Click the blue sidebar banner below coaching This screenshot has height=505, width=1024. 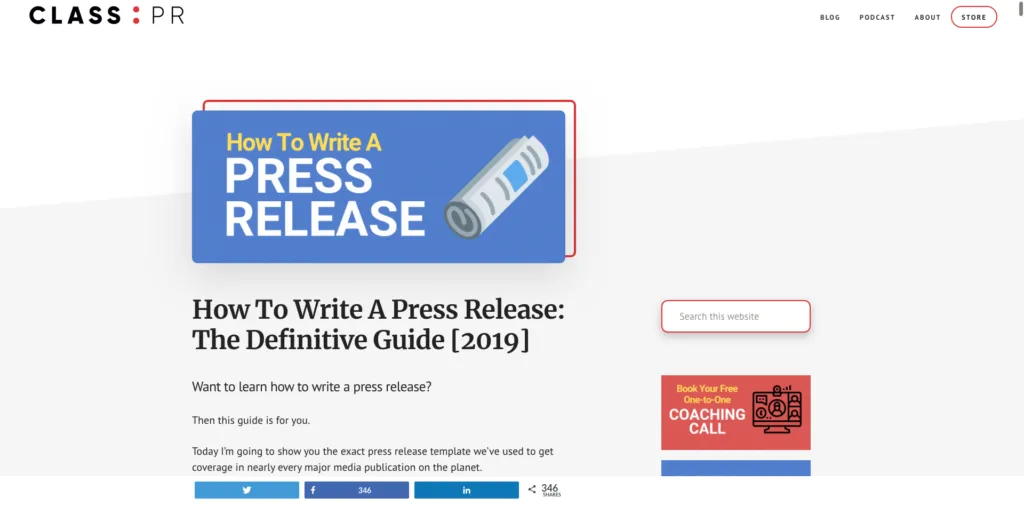click(x=735, y=468)
